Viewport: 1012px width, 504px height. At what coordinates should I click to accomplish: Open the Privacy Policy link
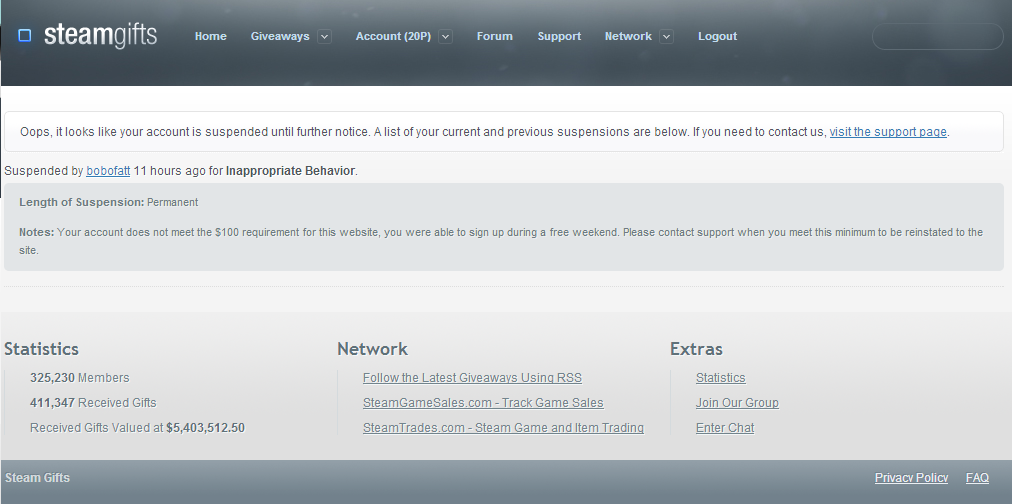coord(911,478)
